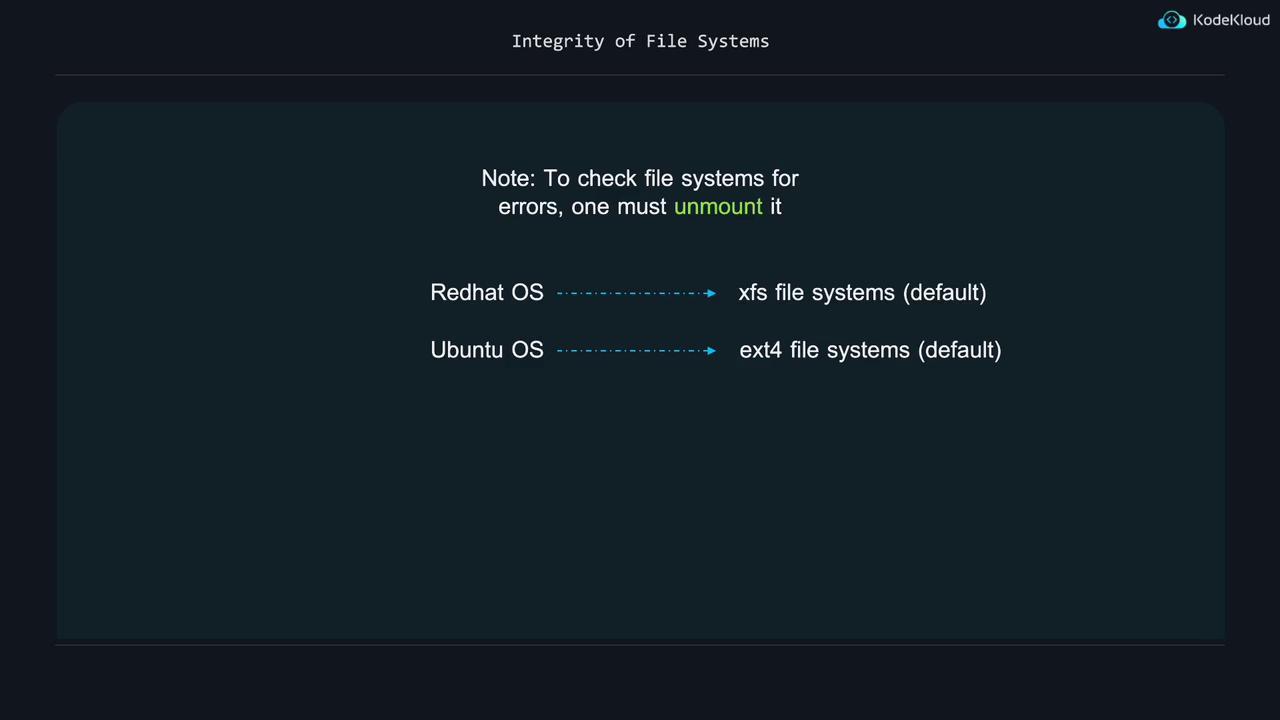The width and height of the screenshot is (1280, 720).
Task: Select the Ubuntu OS label
Action: 487,350
